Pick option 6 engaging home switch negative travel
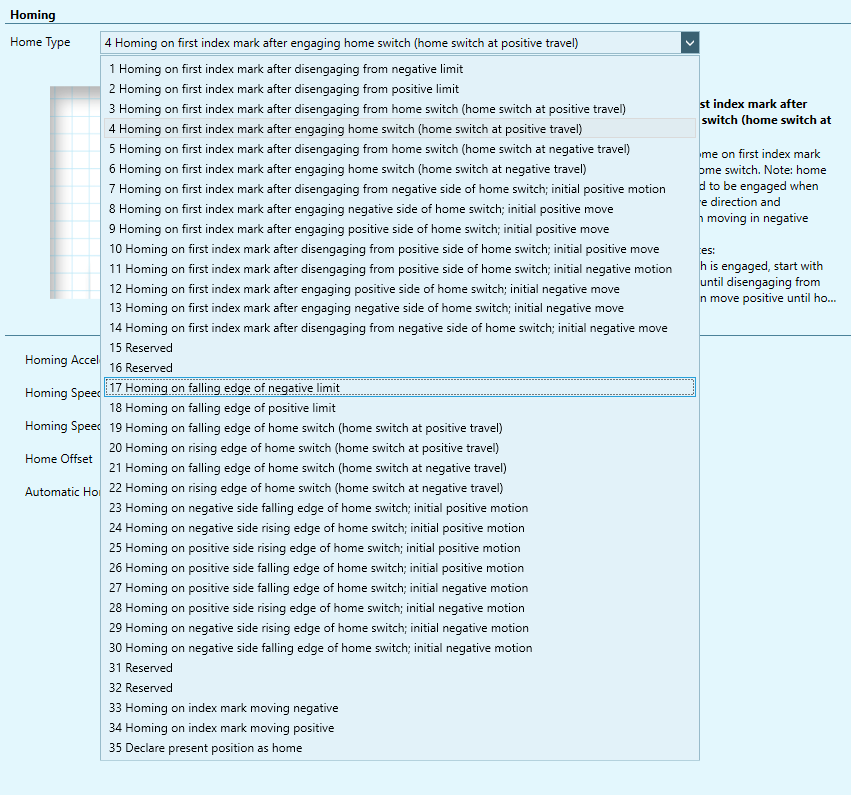Viewport: 851px width, 795px height. pos(399,169)
